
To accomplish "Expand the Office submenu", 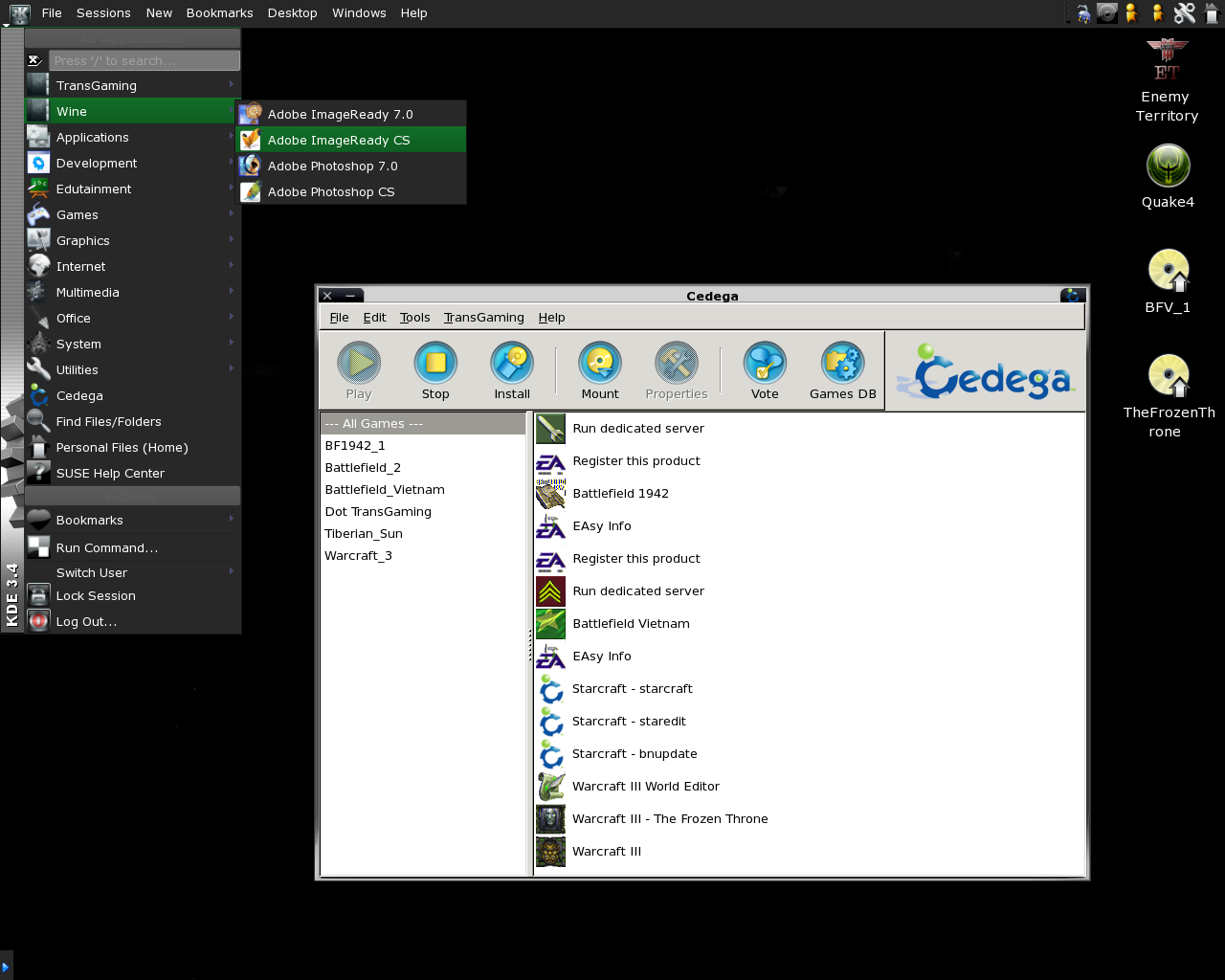I will [x=132, y=318].
